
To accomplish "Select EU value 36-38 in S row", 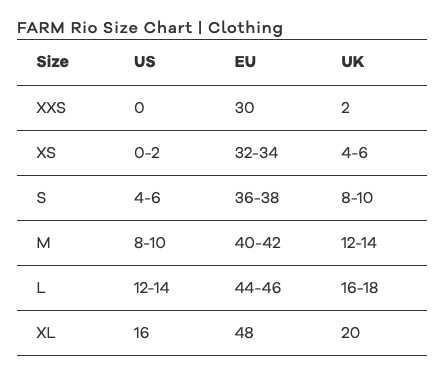I will (257, 198).
